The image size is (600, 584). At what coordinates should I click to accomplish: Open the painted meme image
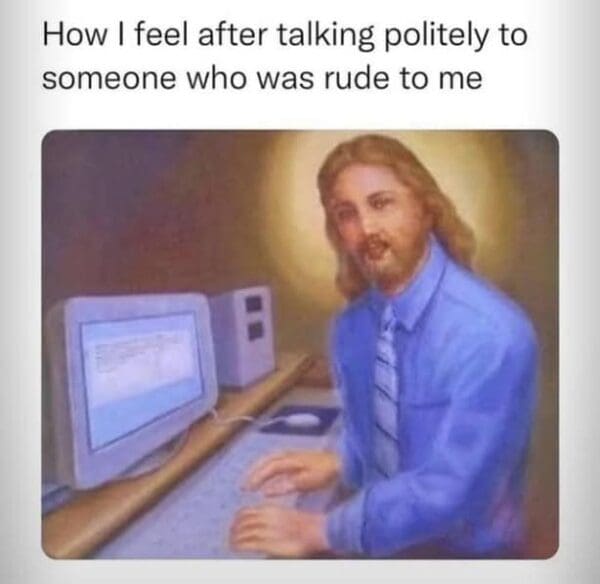click(x=300, y=344)
